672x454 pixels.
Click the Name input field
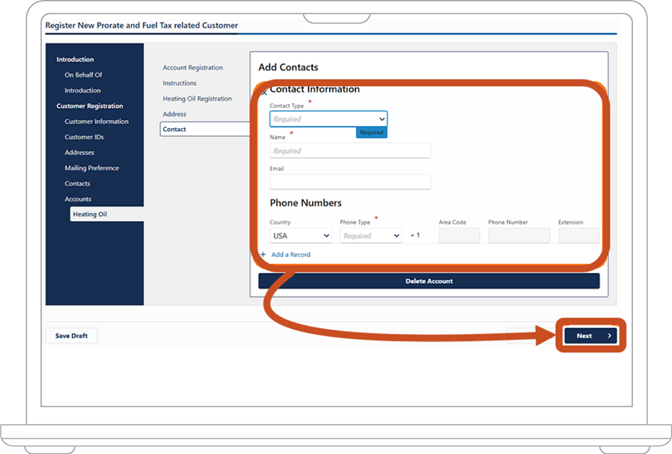[x=350, y=151]
